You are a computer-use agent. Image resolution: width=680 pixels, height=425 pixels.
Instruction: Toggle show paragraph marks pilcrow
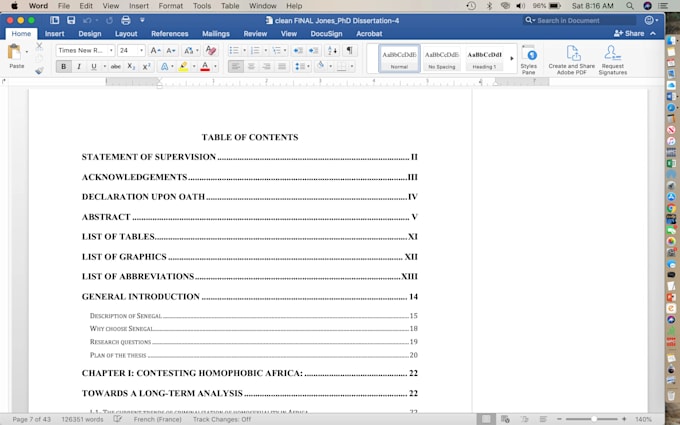(x=350, y=50)
